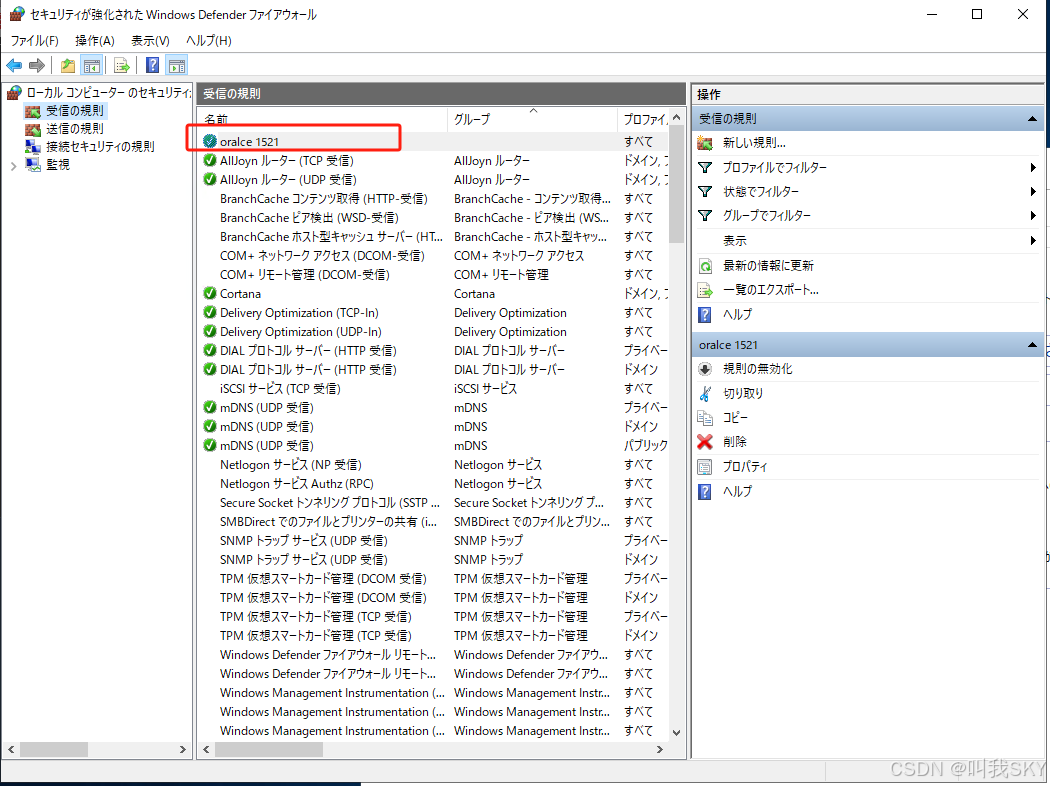Click tree pane horizontal scroll right arrow
The width and height of the screenshot is (1050, 786).
coord(183,749)
